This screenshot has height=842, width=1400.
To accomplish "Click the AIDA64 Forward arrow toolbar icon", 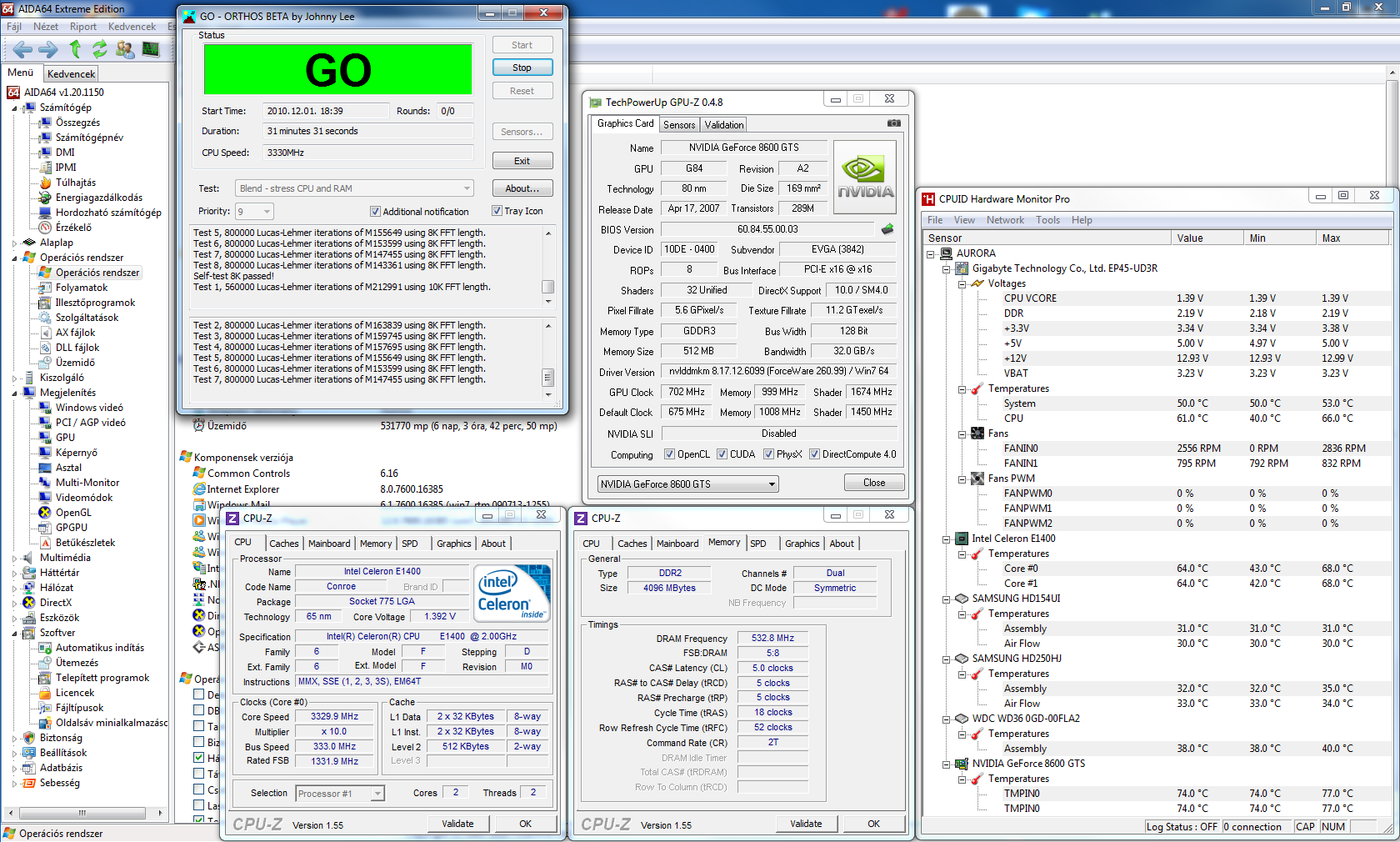I will click(x=48, y=49).
